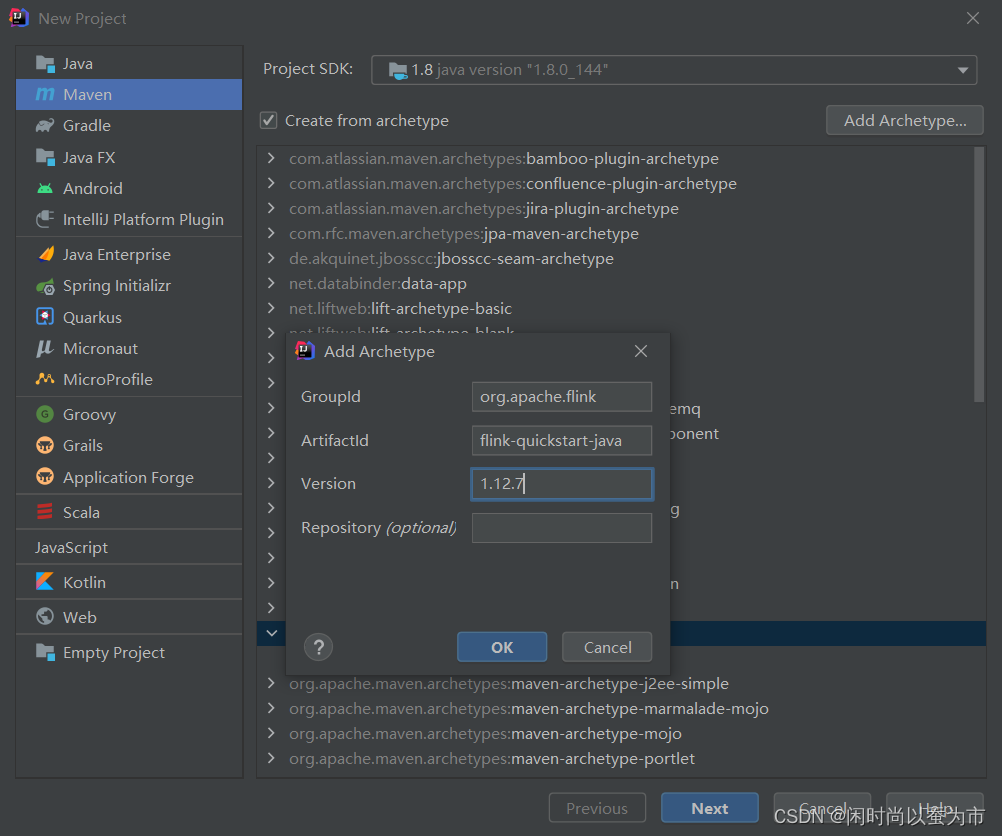Screen dimensions: 1002x836
Task: Click the archetype list vertical scrollbar
Action: (978, 275)
